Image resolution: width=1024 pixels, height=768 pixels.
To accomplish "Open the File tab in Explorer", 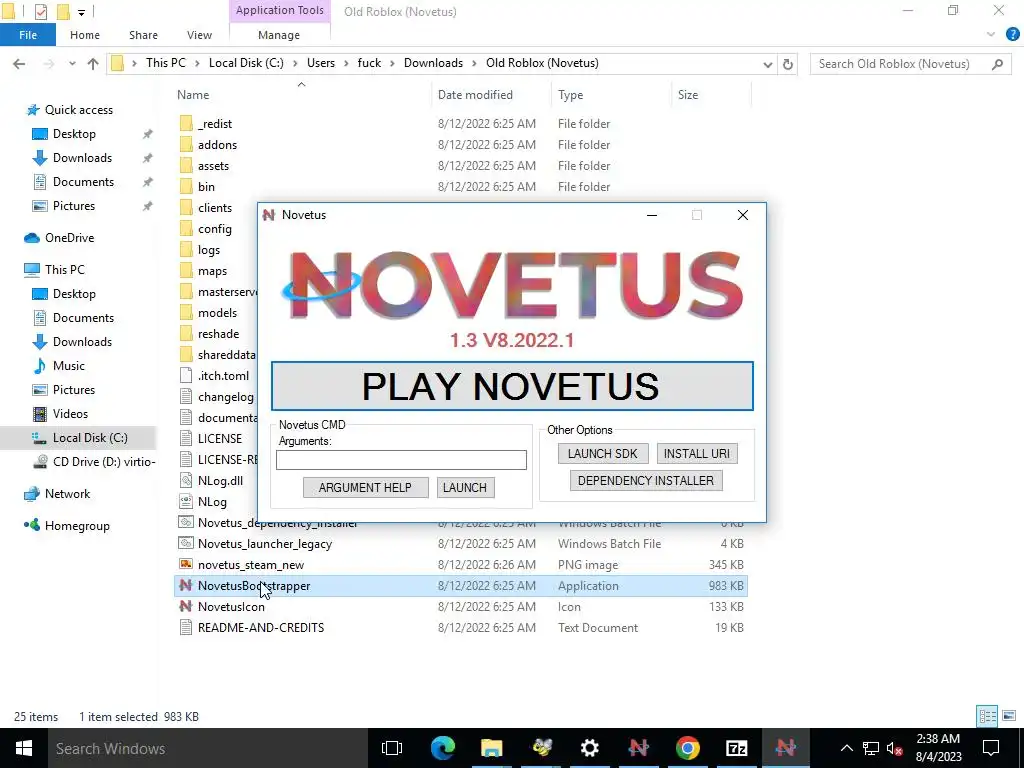I will point(28,35).
